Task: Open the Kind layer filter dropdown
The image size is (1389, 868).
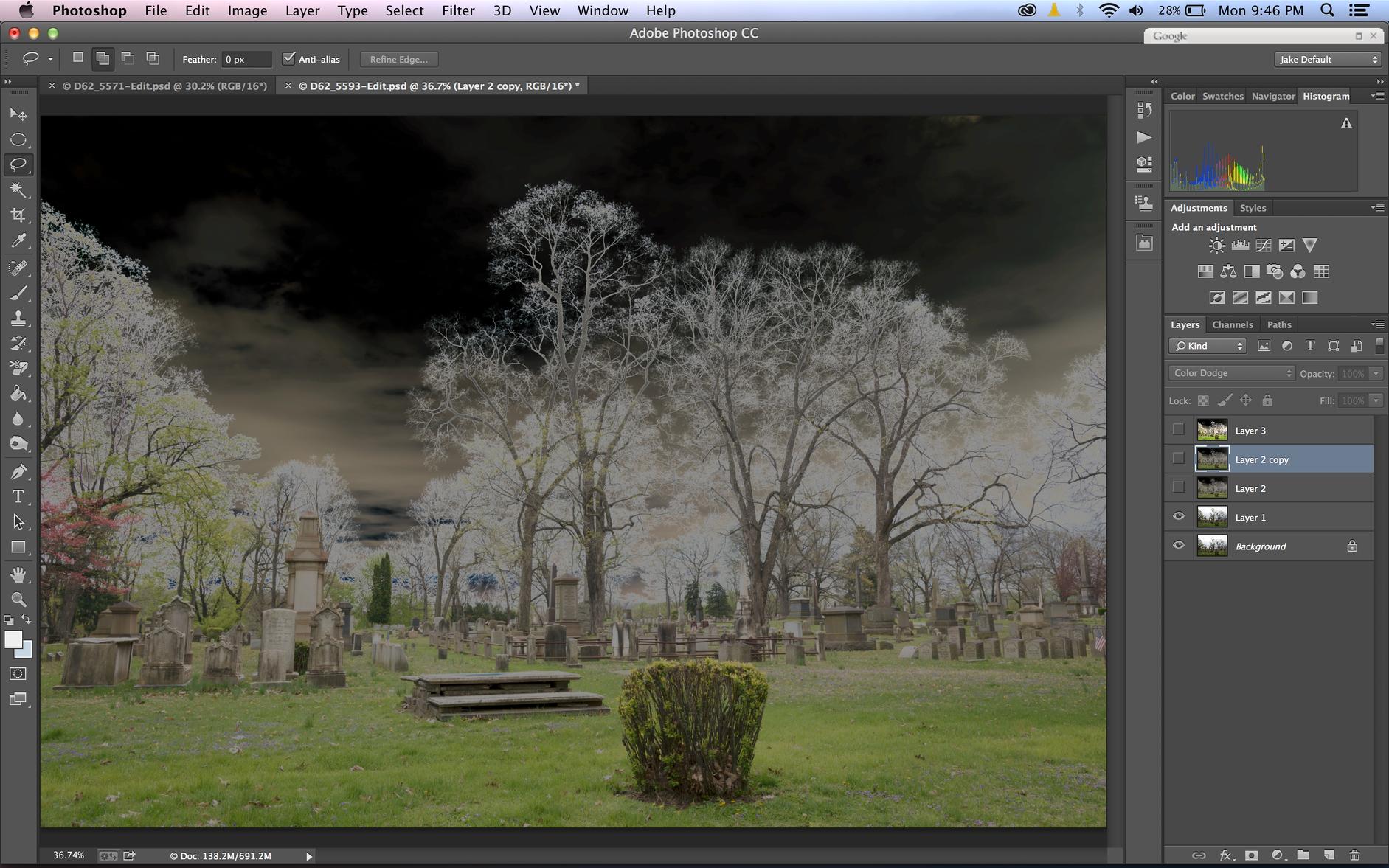Action: [x=1208, y=346]
